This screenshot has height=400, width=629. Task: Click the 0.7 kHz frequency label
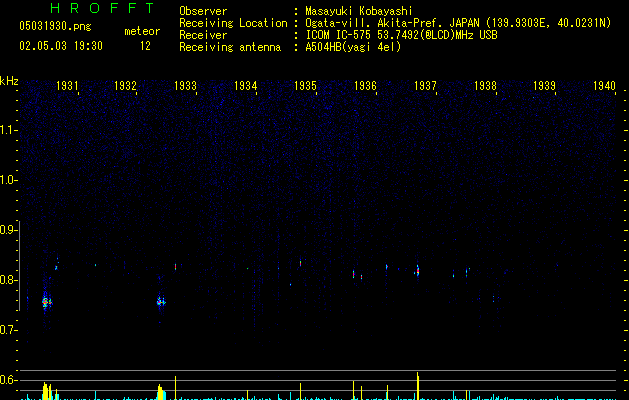8,330
